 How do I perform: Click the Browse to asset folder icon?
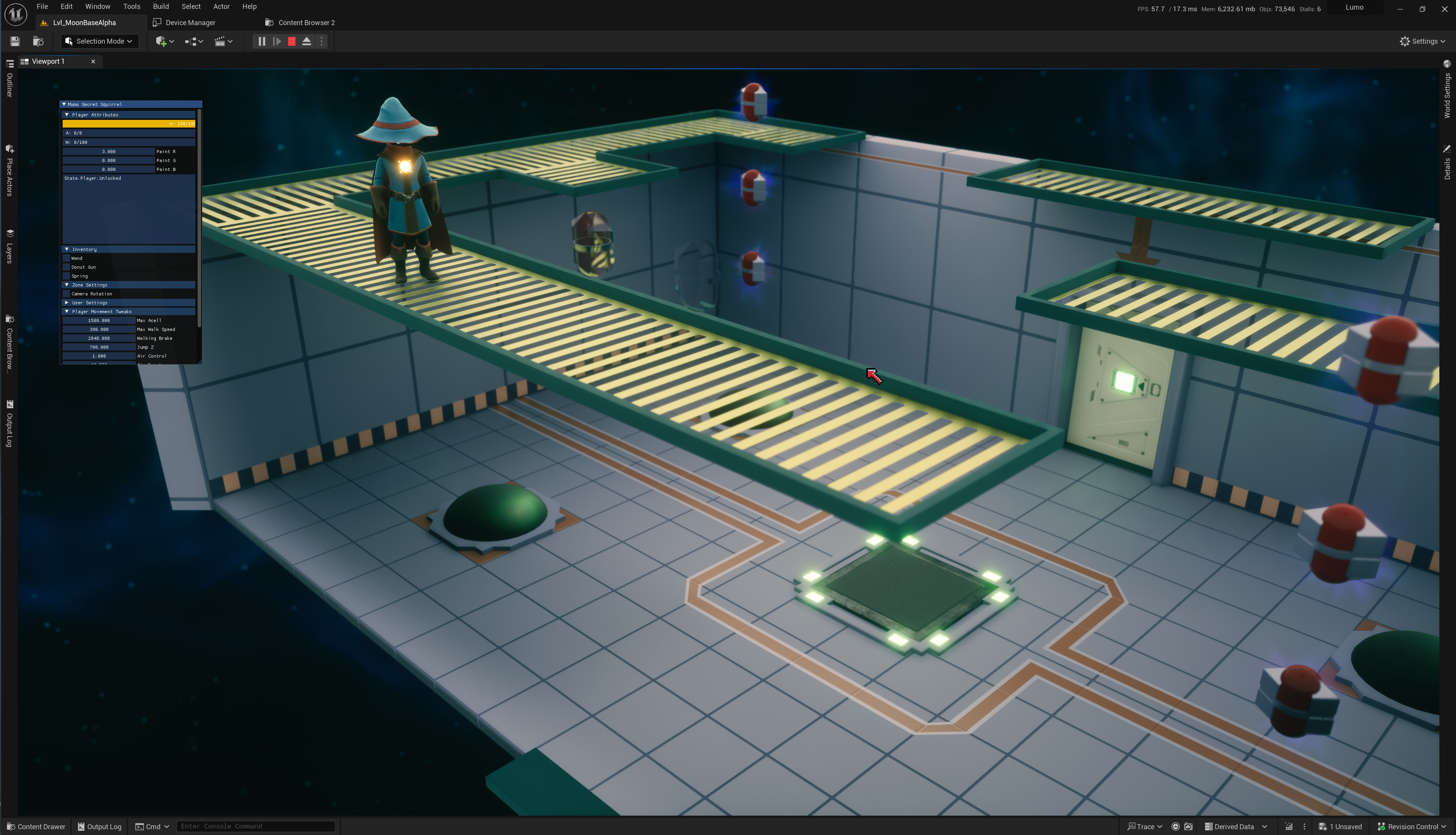point(38,41)
